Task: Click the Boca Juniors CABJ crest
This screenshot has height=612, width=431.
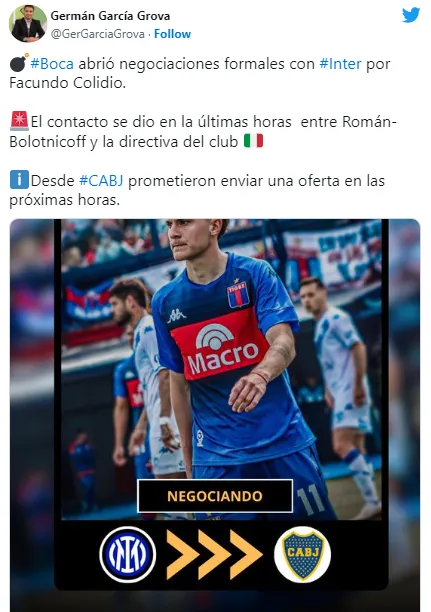Action: coord(303,554)
